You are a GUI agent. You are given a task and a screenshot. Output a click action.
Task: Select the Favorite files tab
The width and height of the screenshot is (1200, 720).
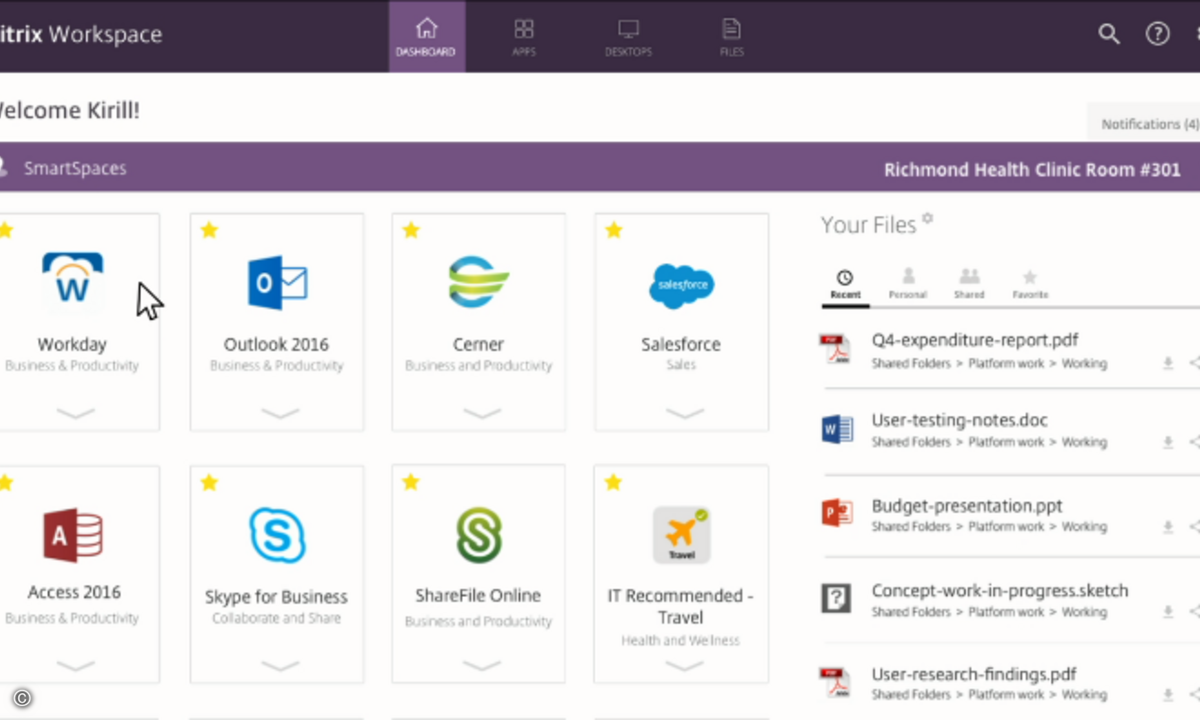(1030, 285)
